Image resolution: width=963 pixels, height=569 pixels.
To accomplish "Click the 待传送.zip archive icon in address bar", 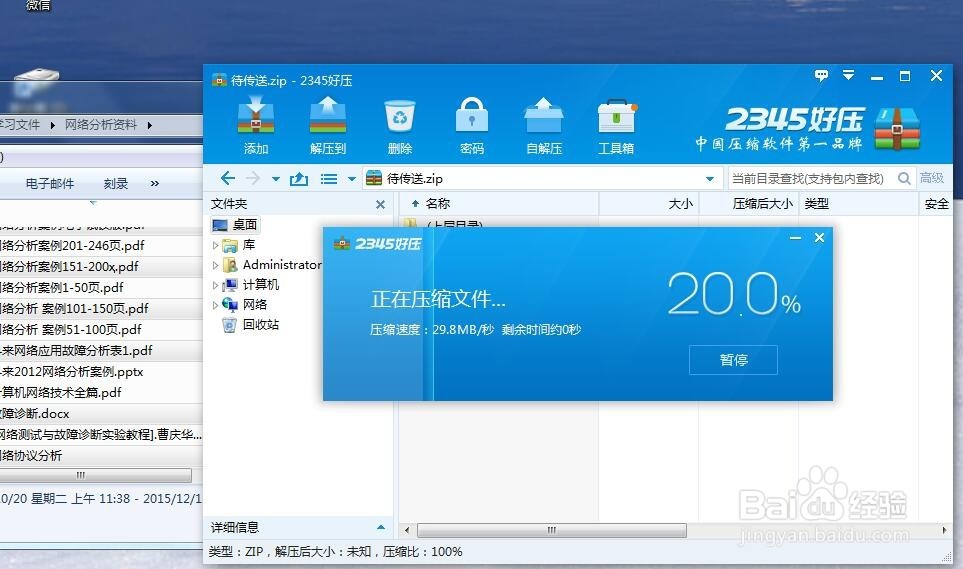I will [x=373, y=178].
